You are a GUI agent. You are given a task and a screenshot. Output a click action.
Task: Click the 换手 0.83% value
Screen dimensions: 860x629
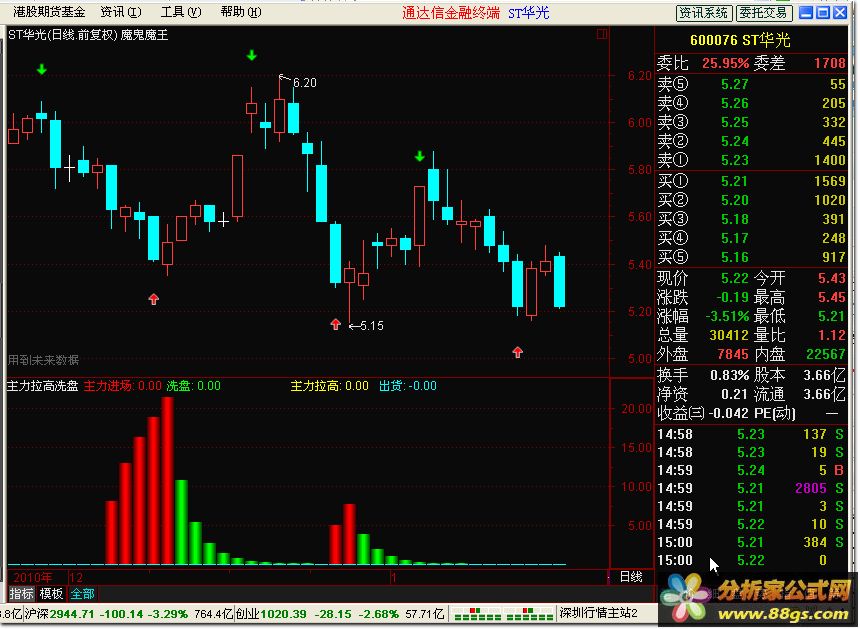point(729,376)
